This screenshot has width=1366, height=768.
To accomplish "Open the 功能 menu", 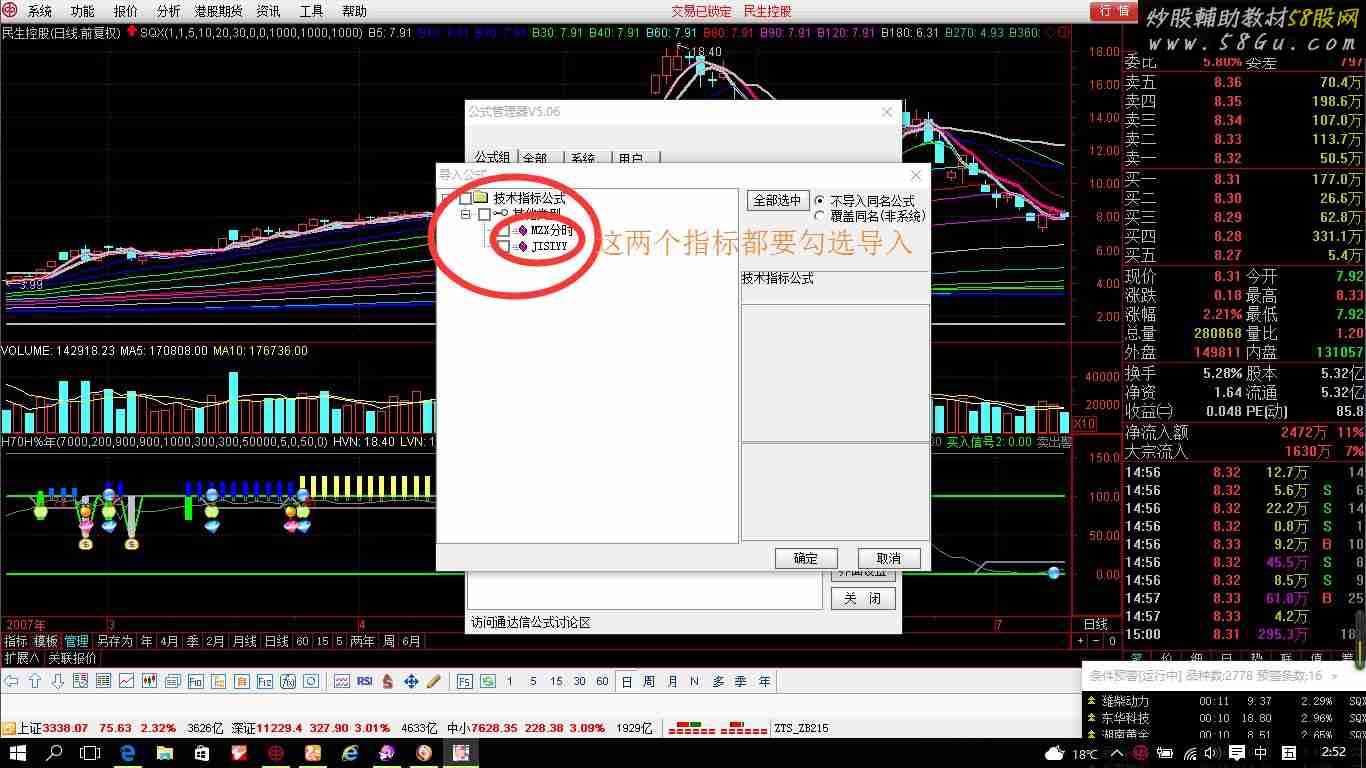I will pyautogui.click(x=82, y=11).
